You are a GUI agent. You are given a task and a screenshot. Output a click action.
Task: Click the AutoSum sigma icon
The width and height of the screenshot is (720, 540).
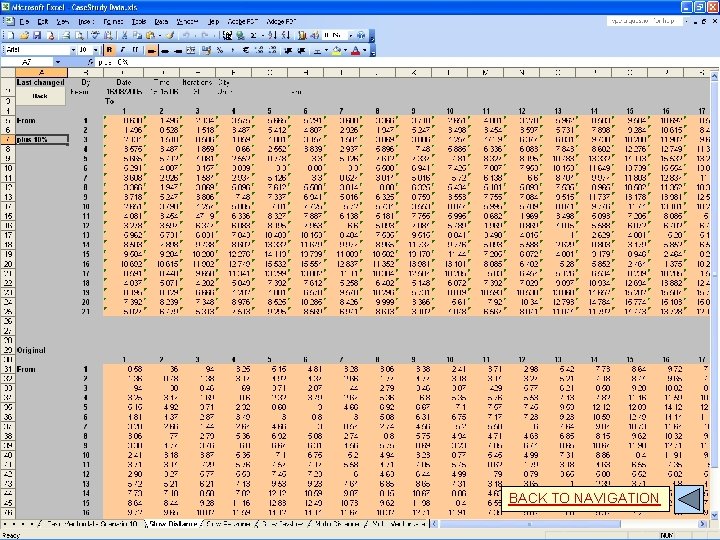click(253, 35)
